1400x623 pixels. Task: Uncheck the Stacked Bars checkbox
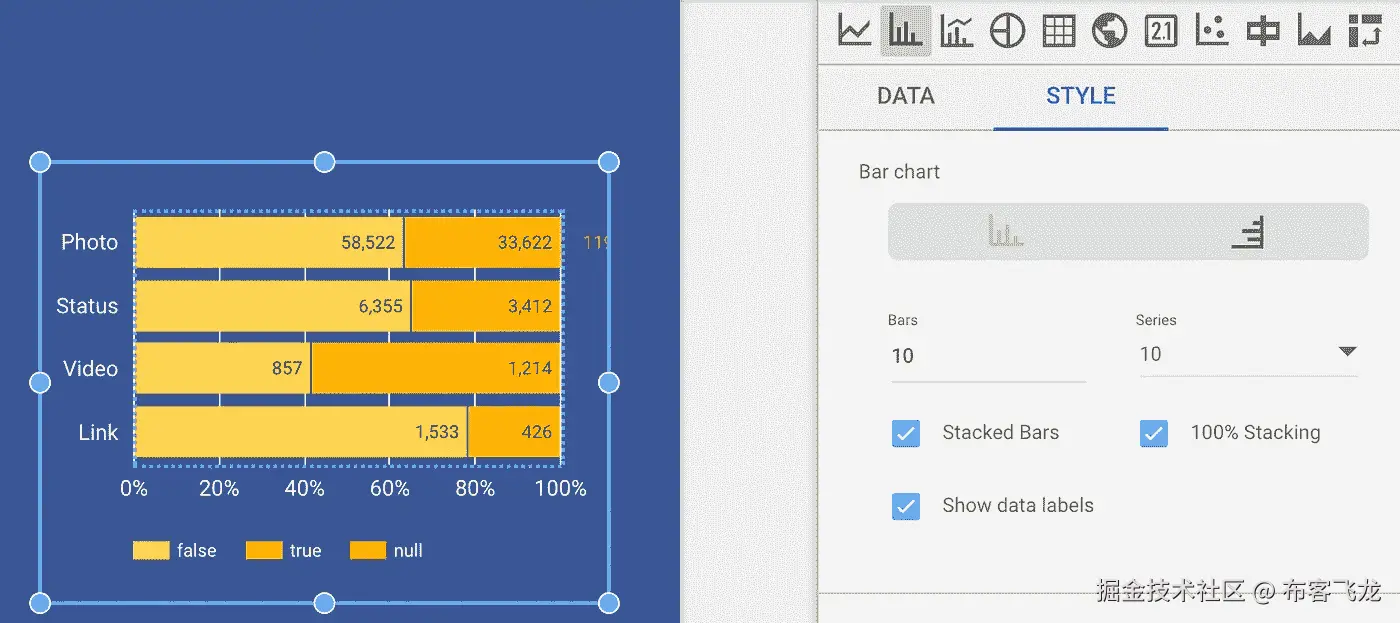pyautogui.click(x=906, y=433)
